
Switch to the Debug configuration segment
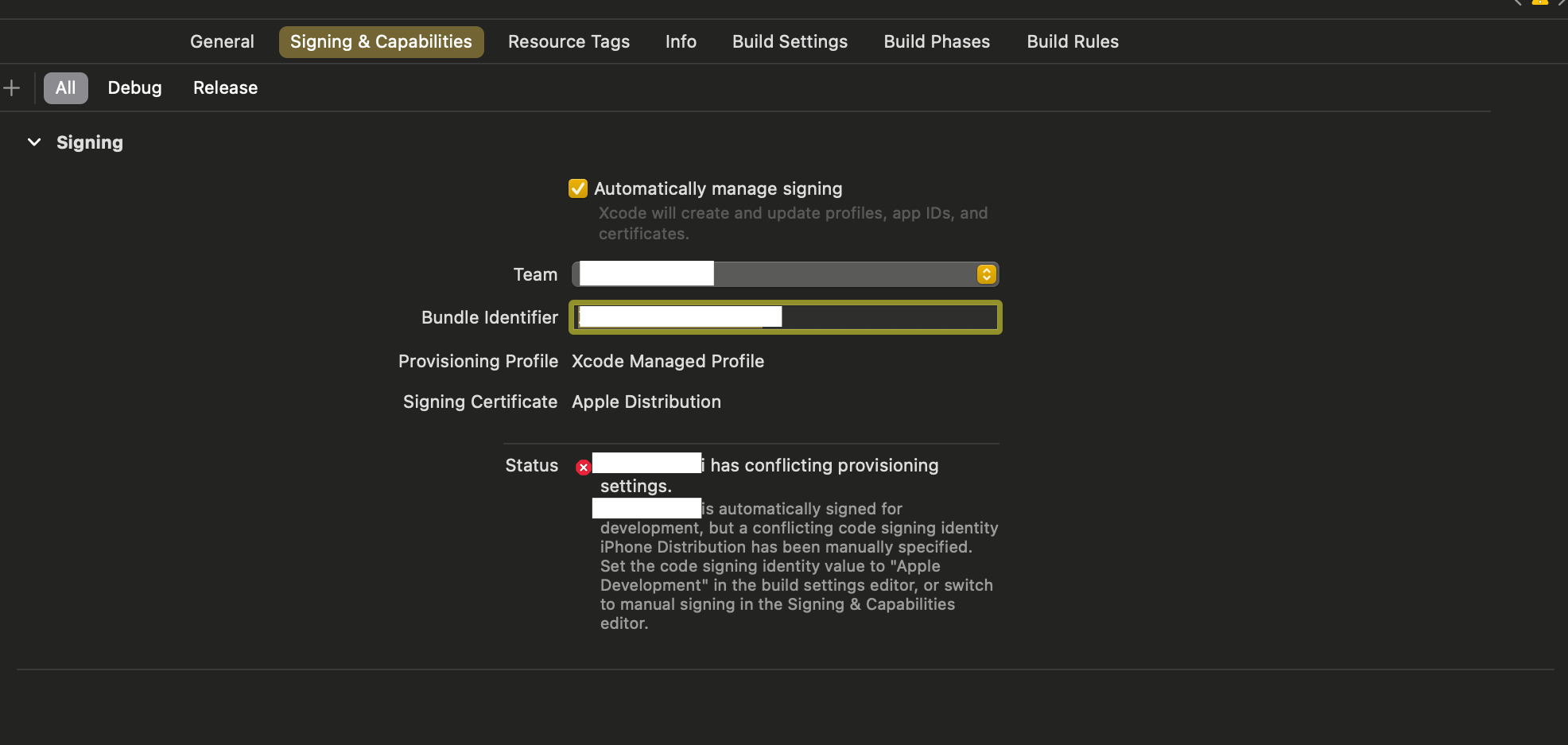[x=134, y=87]
